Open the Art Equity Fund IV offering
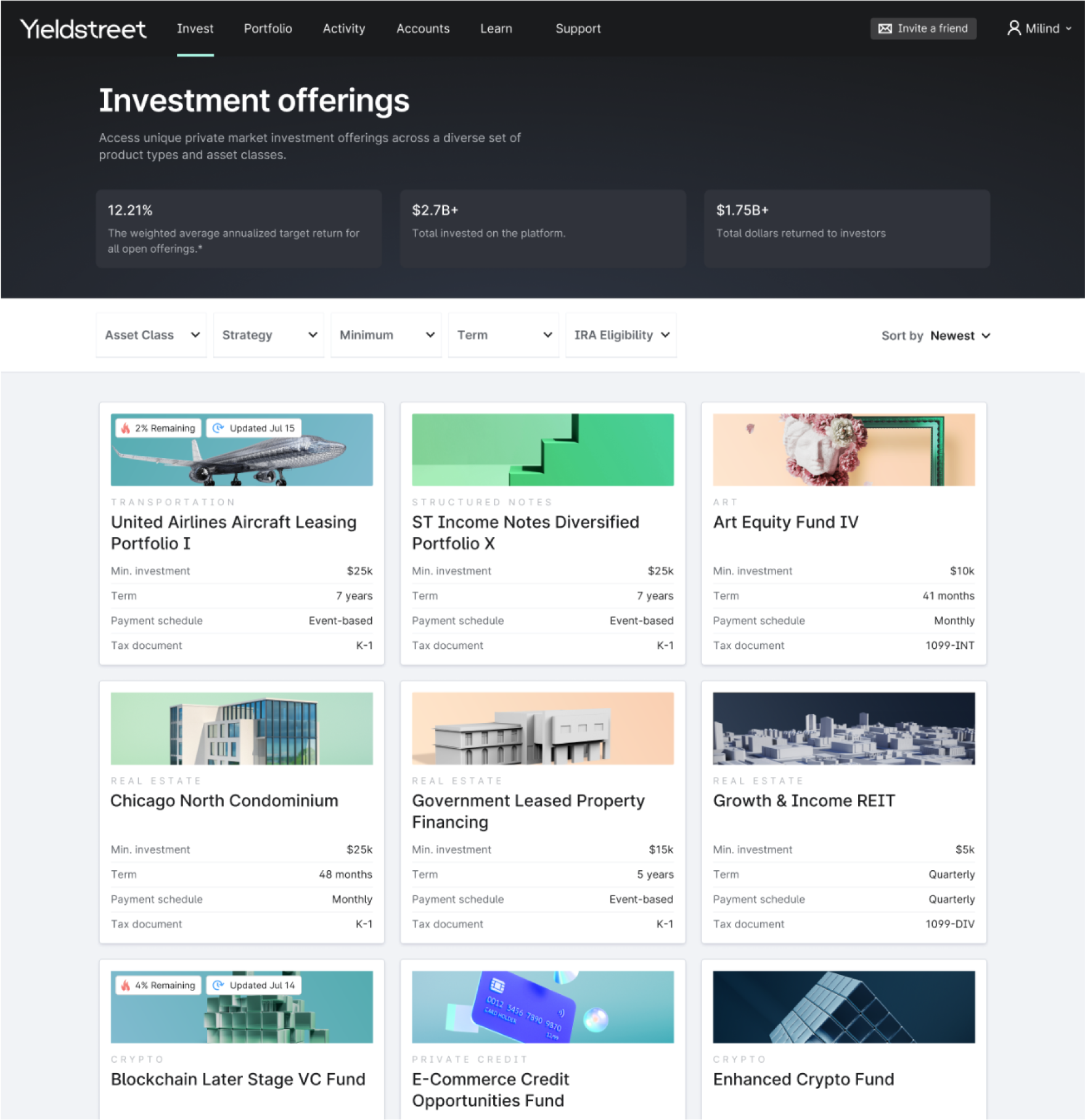The image size is (1085, 1120). pyautogui.click(x=785, y=522)
